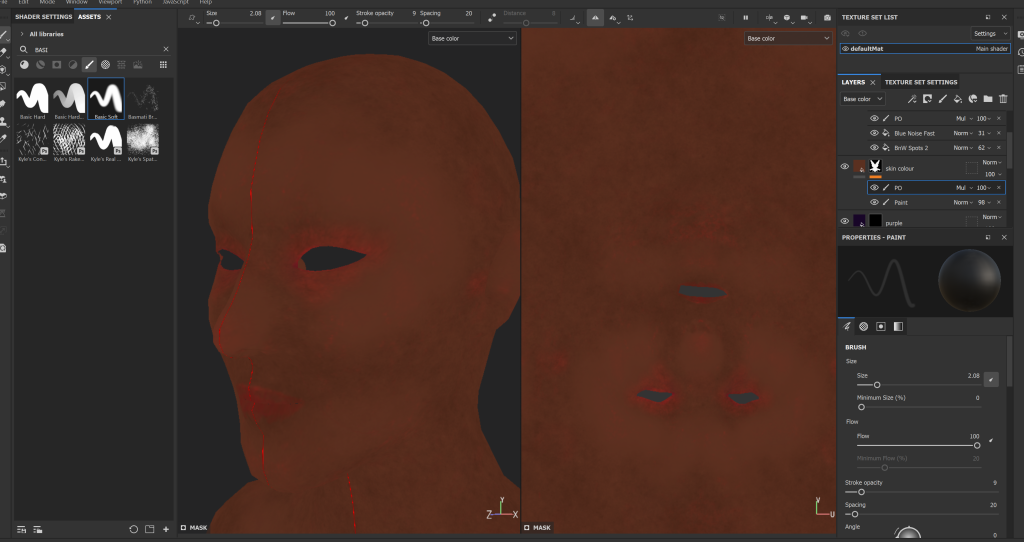Image resolution: width=1024 pixels, height=542 pixels.
Task: Open the Viewport menu
Action: pyautogui.click(x=110, y=2)
